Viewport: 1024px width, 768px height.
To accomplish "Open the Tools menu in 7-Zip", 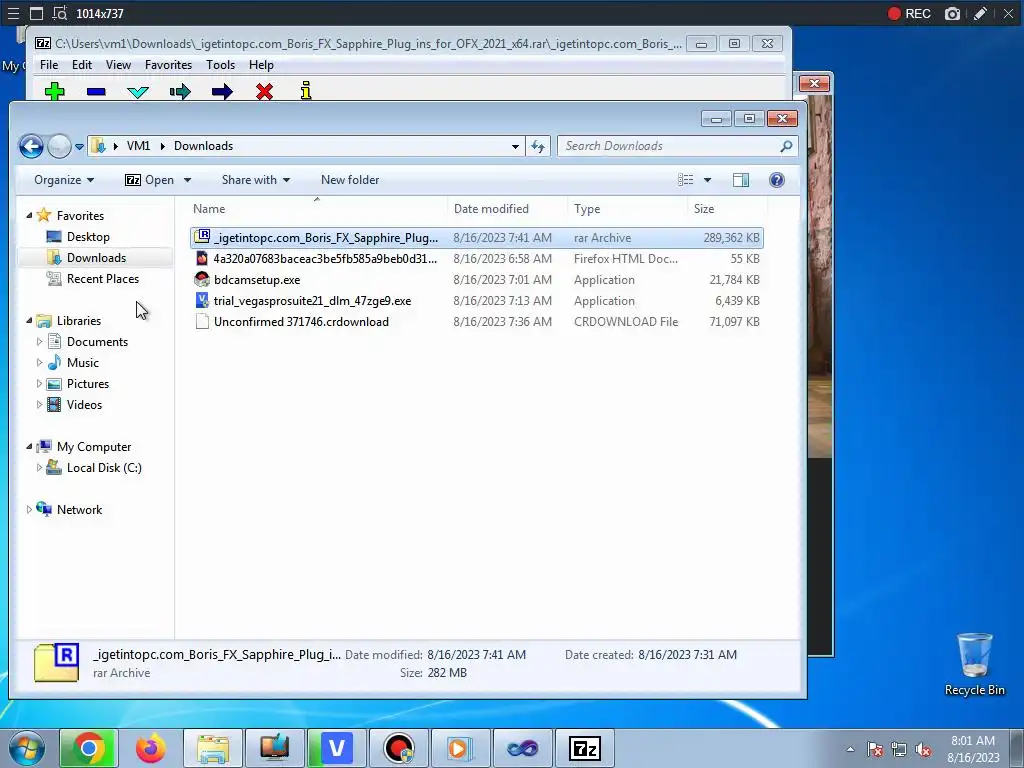I will [220, 65].
